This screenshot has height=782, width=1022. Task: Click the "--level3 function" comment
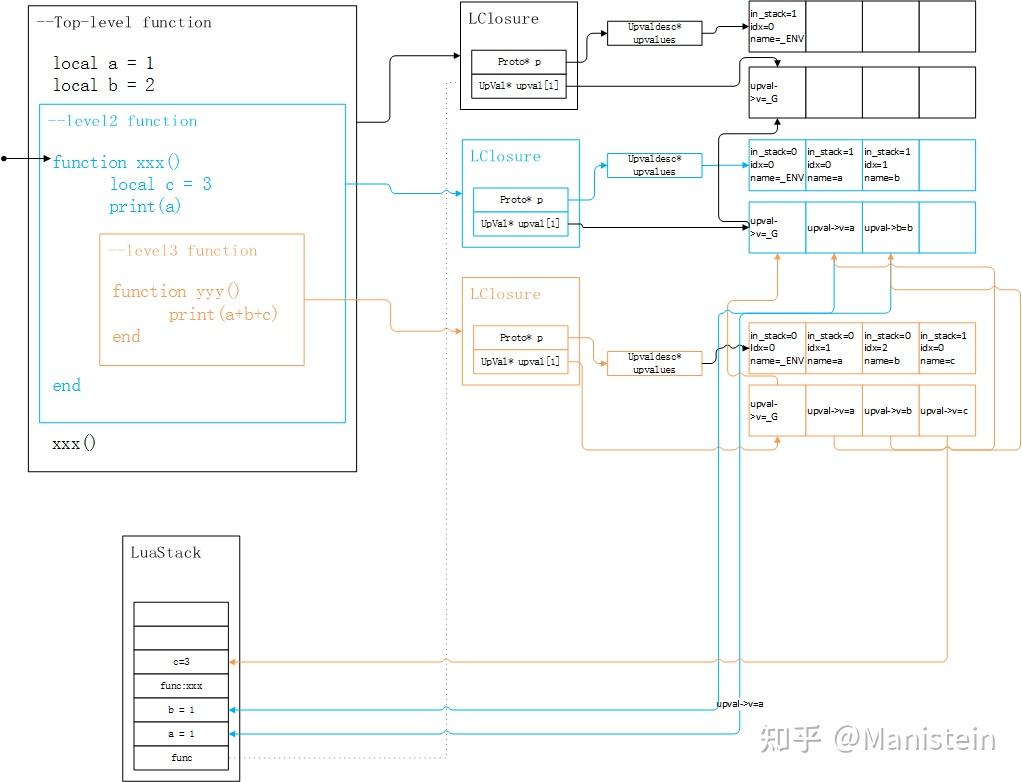coord(182,251)
